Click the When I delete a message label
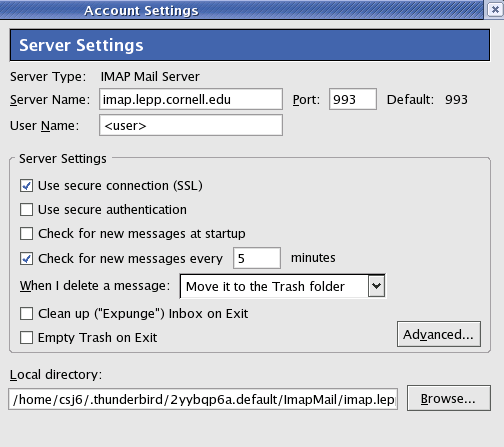Screen dimensions: 504x447 pyautogui.click(x=95, y=286)
